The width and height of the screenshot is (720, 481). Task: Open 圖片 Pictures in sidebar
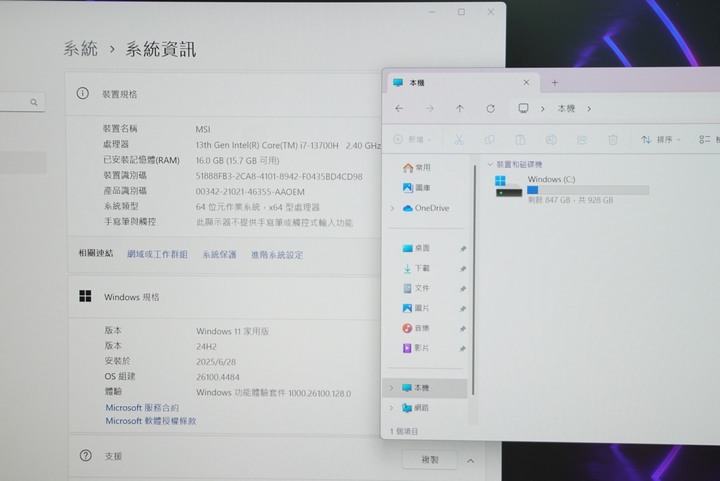416,308
